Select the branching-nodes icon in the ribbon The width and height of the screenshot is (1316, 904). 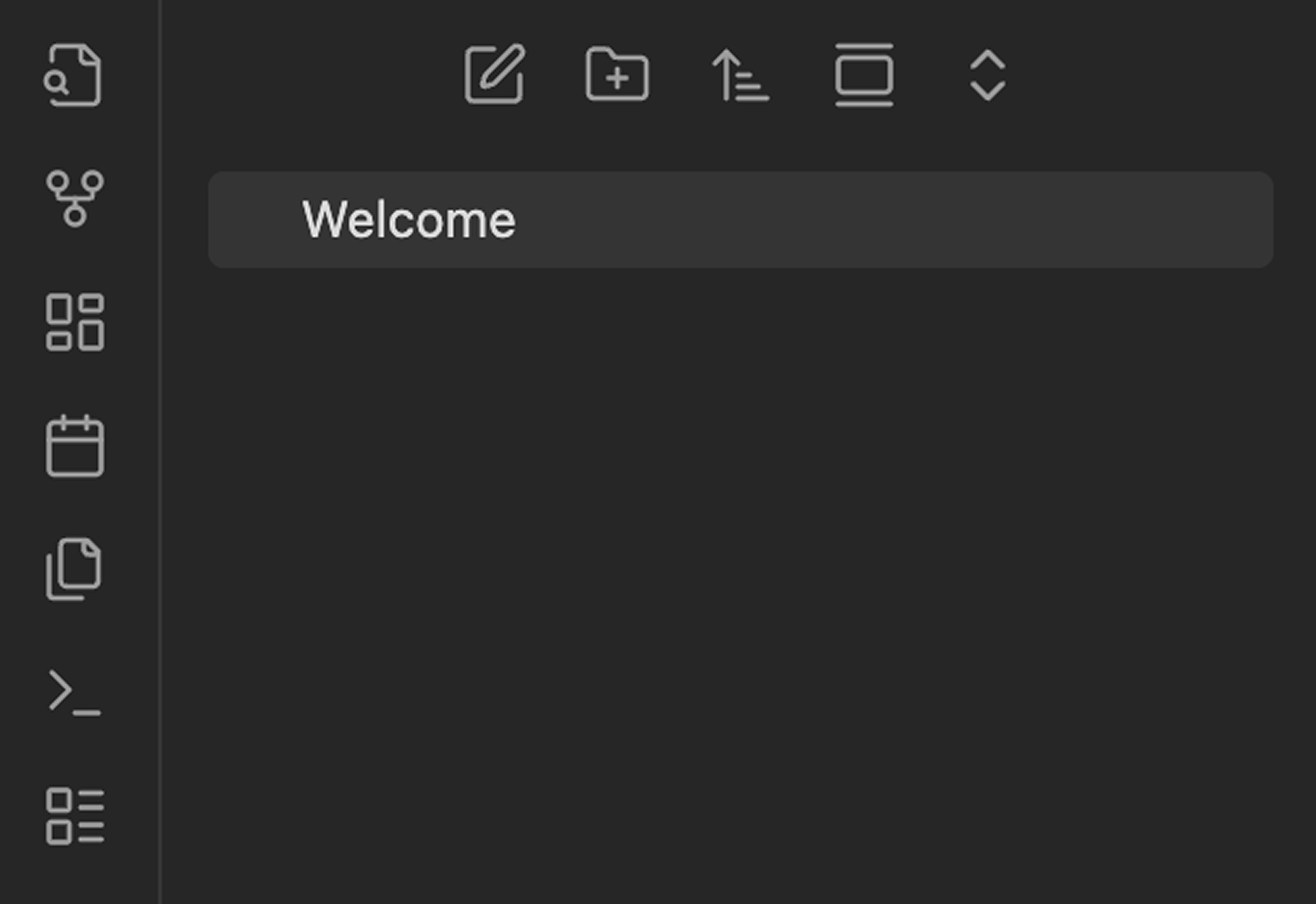point(74,198)
